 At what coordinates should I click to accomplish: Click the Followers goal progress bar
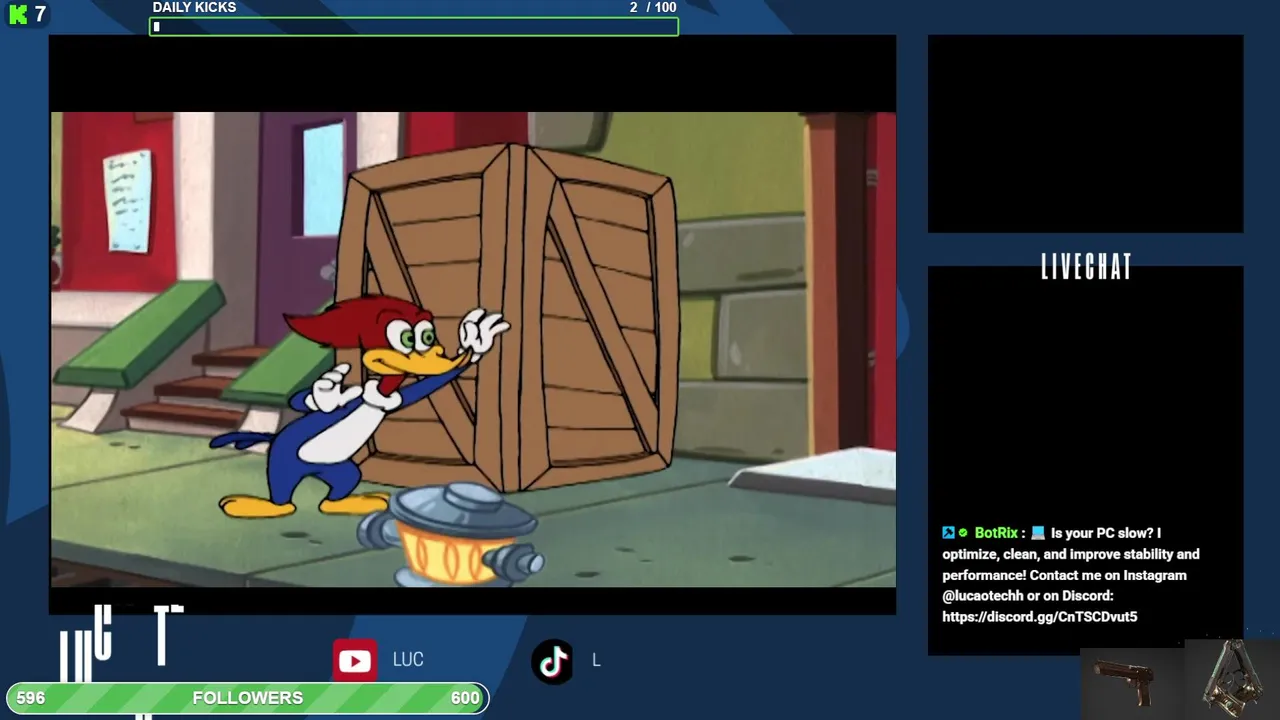[x=247, y=698]
